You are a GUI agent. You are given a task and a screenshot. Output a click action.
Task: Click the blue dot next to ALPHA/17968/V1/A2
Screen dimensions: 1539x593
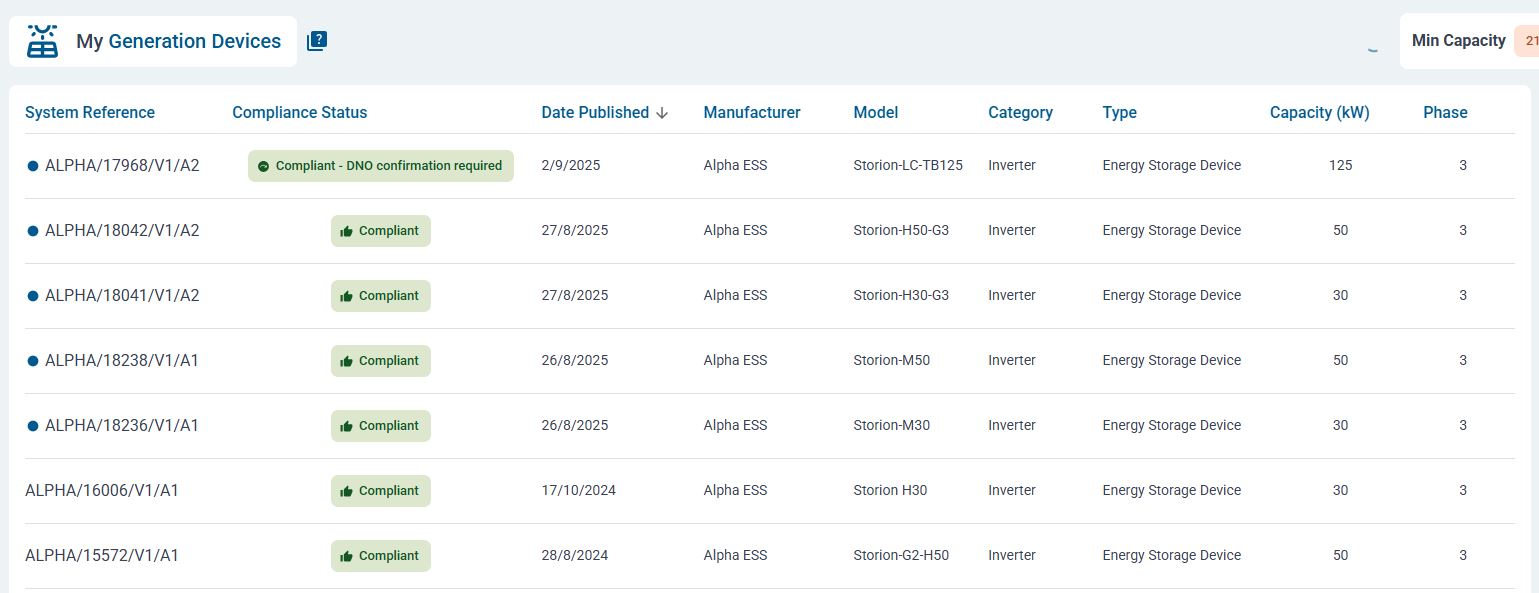coord(33,166)
